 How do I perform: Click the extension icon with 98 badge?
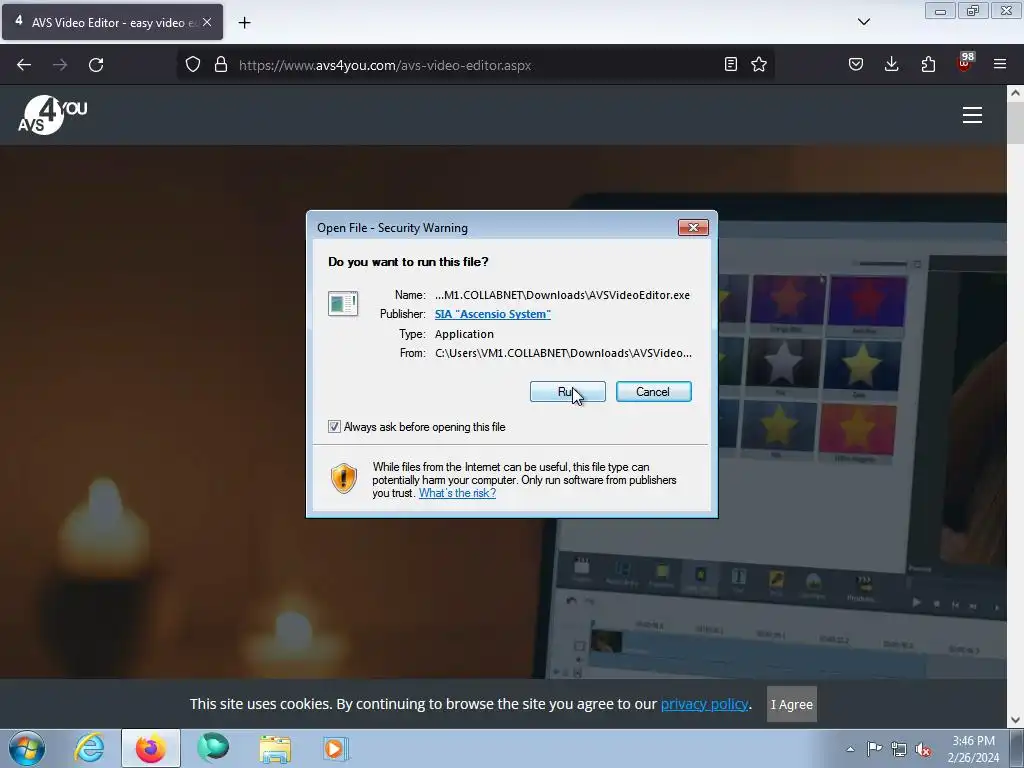(x=965, y=63)
